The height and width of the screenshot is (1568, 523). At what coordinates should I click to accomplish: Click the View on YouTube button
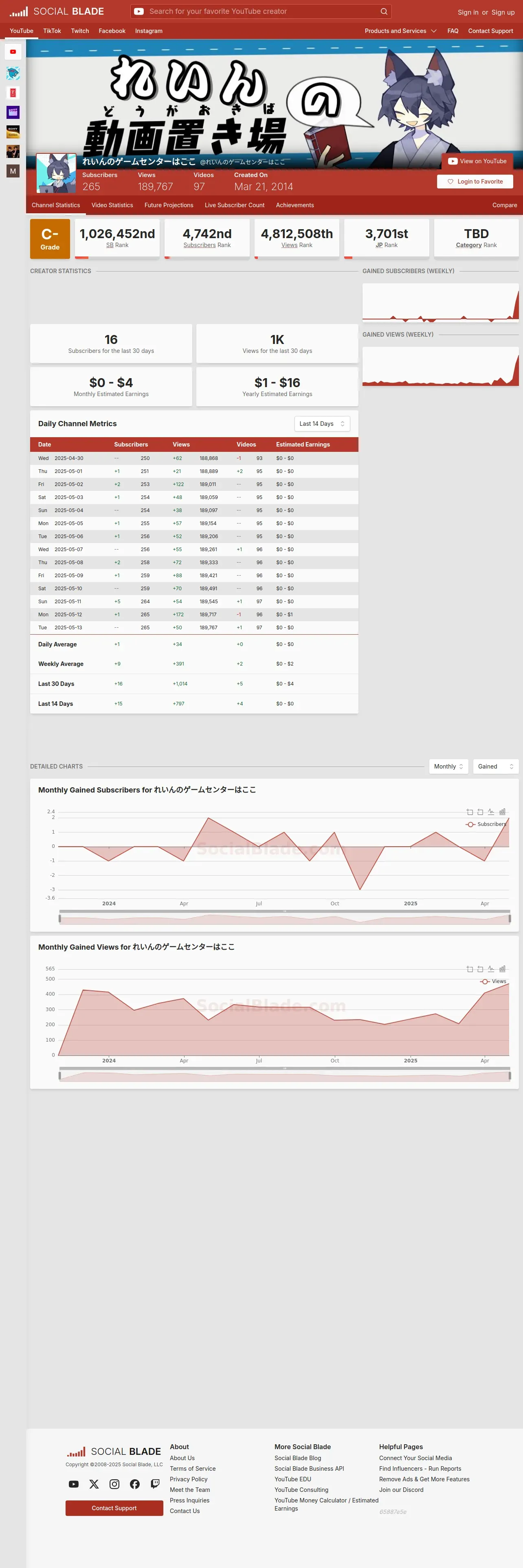[x=477, y=161]
